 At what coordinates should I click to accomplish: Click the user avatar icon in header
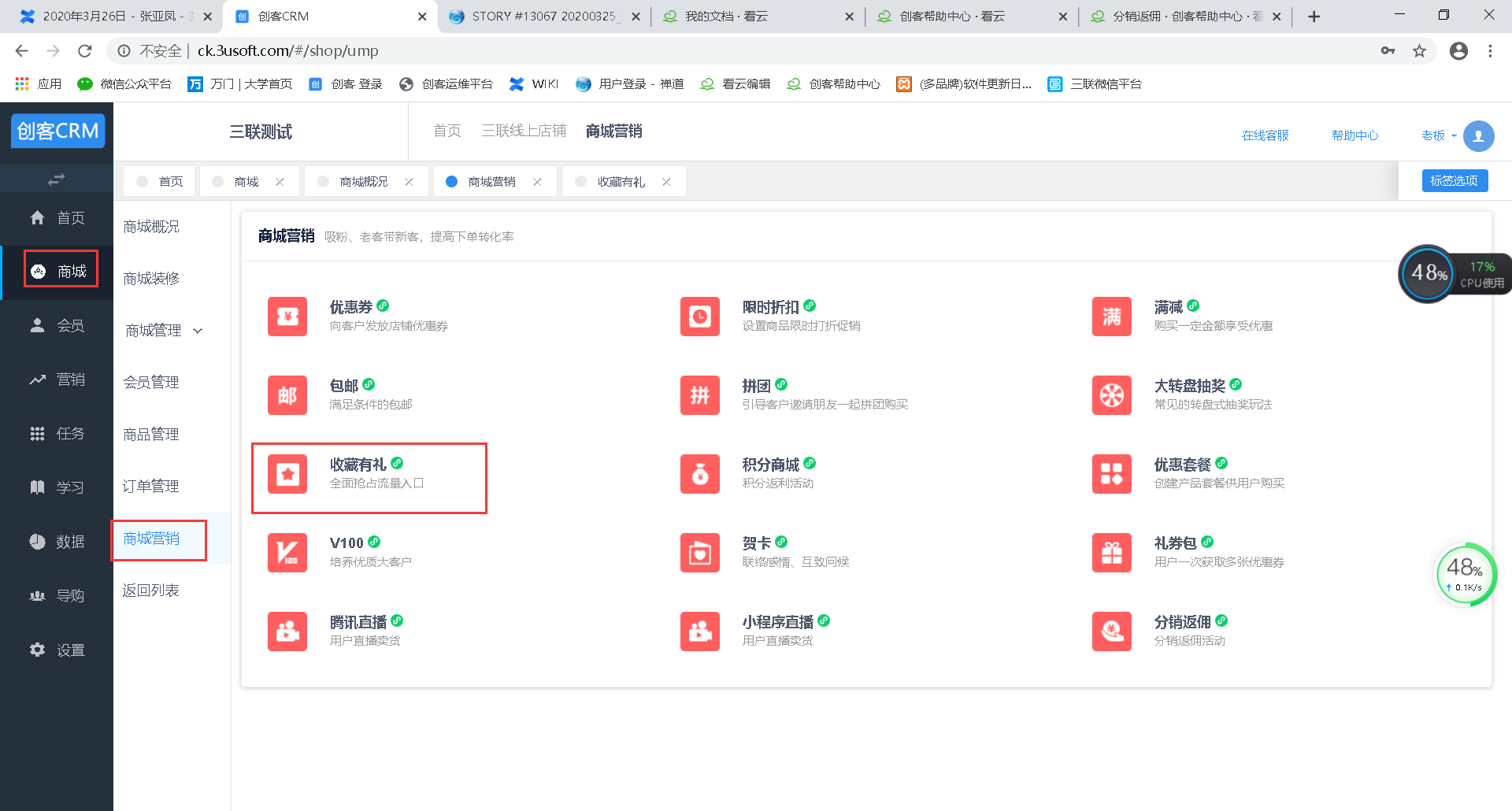point(1478,135)
